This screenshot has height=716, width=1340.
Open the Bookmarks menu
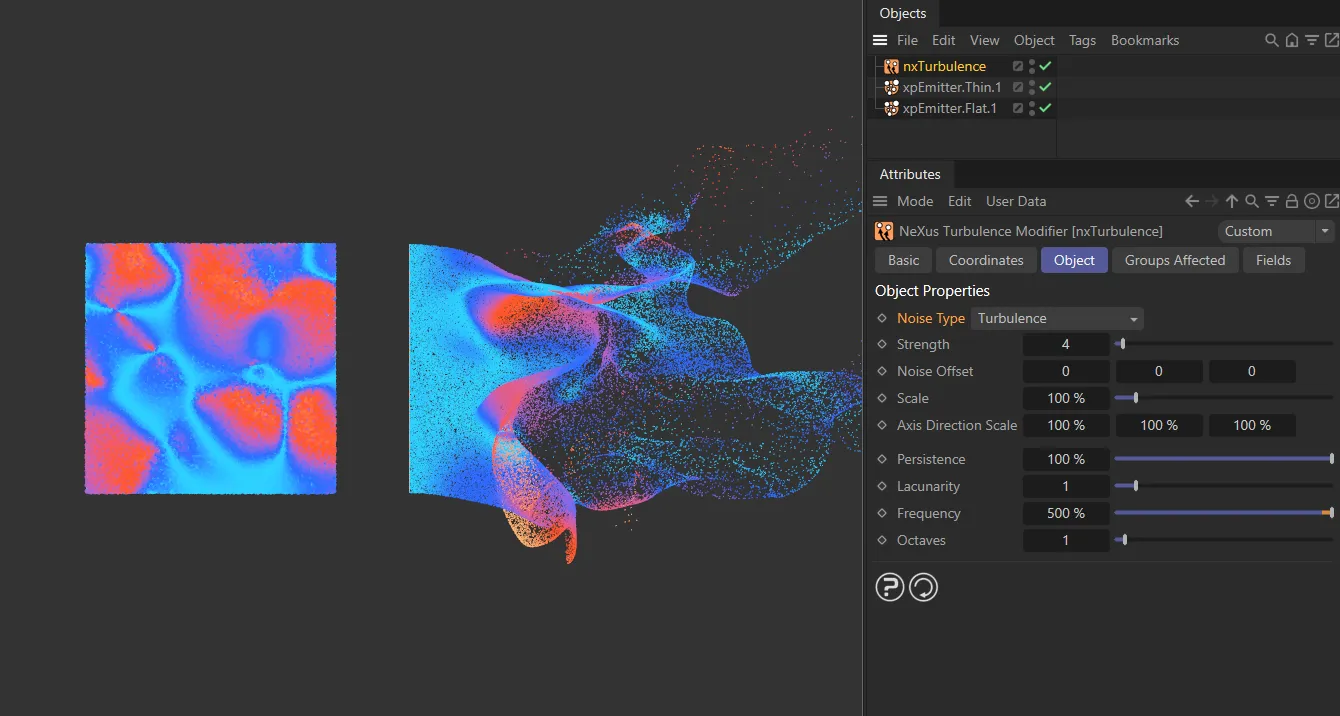click(1144, 40)
